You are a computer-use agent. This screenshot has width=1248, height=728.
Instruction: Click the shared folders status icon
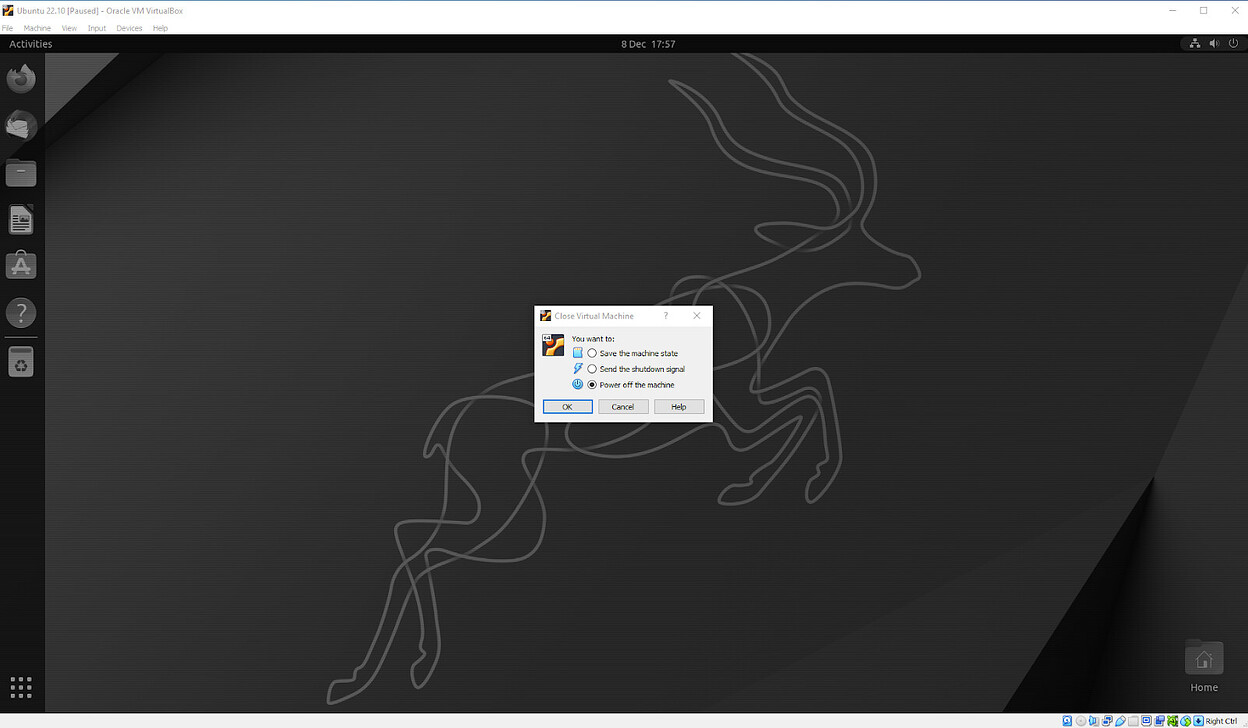coord(1133,720)
